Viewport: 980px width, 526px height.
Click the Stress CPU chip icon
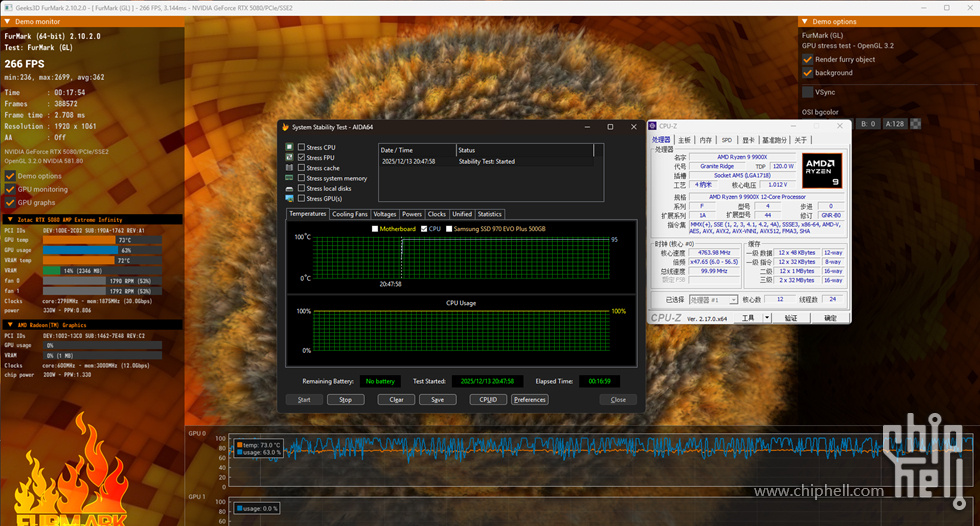tap(289, 147)
